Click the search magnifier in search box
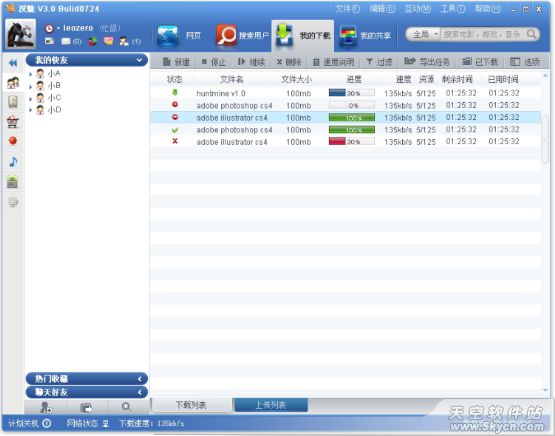The image size is (555, 436). [532, 34]
